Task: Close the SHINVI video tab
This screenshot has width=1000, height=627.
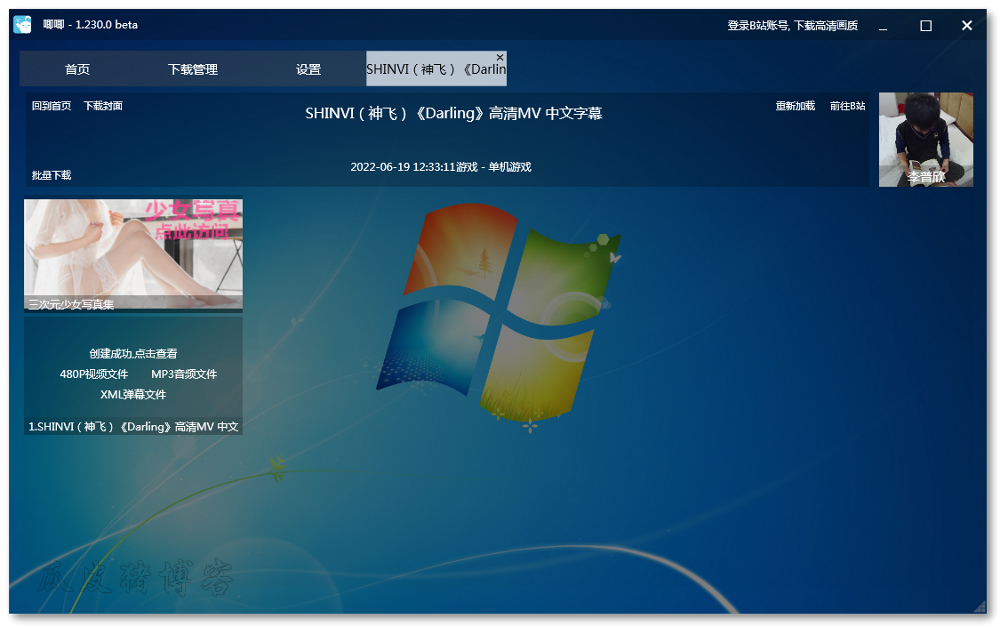Action: 500,57
